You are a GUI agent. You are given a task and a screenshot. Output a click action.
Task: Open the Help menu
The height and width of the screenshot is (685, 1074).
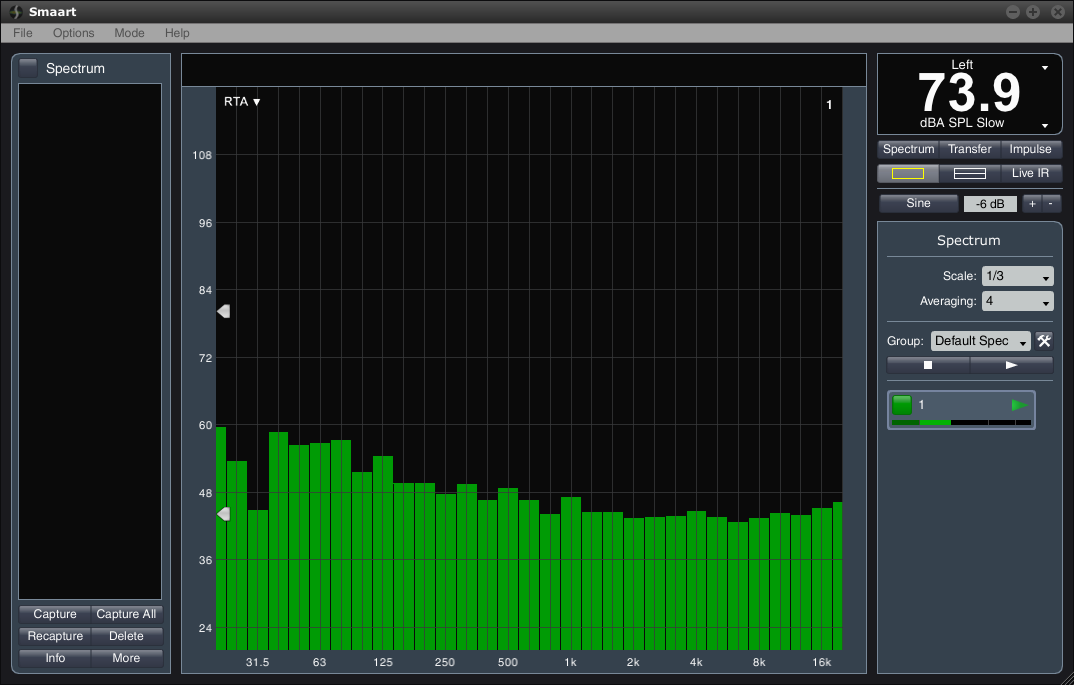(x=177, y=33)
